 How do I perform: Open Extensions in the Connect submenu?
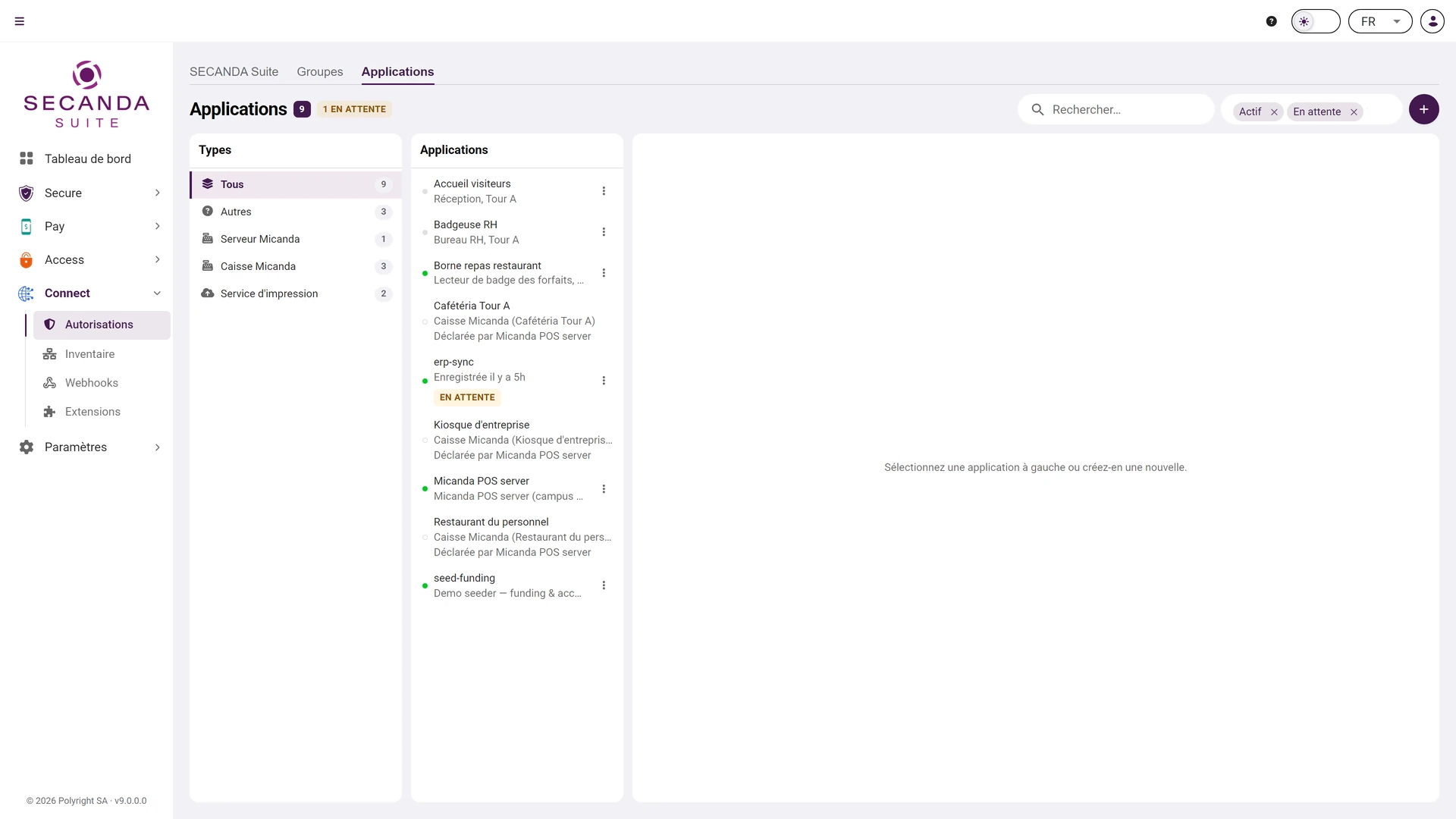(102, 412)
